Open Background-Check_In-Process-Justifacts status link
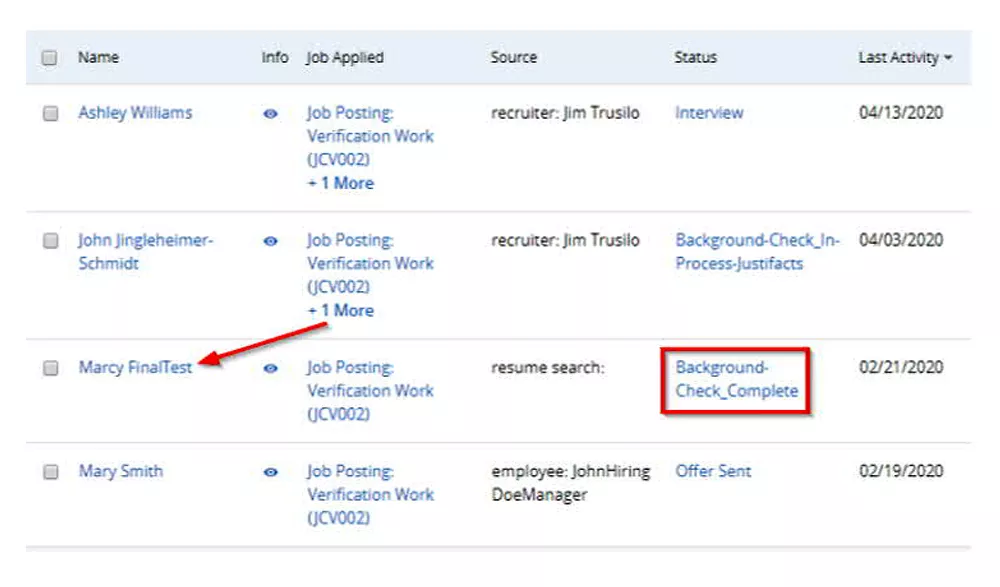This screenshot has height=587, width=1000. click(757, 252)
